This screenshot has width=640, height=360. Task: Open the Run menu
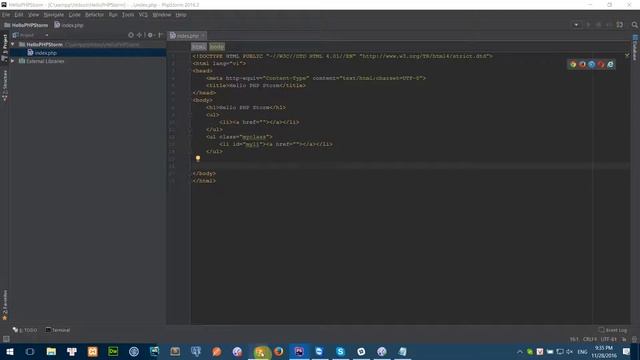pos(113,15)
